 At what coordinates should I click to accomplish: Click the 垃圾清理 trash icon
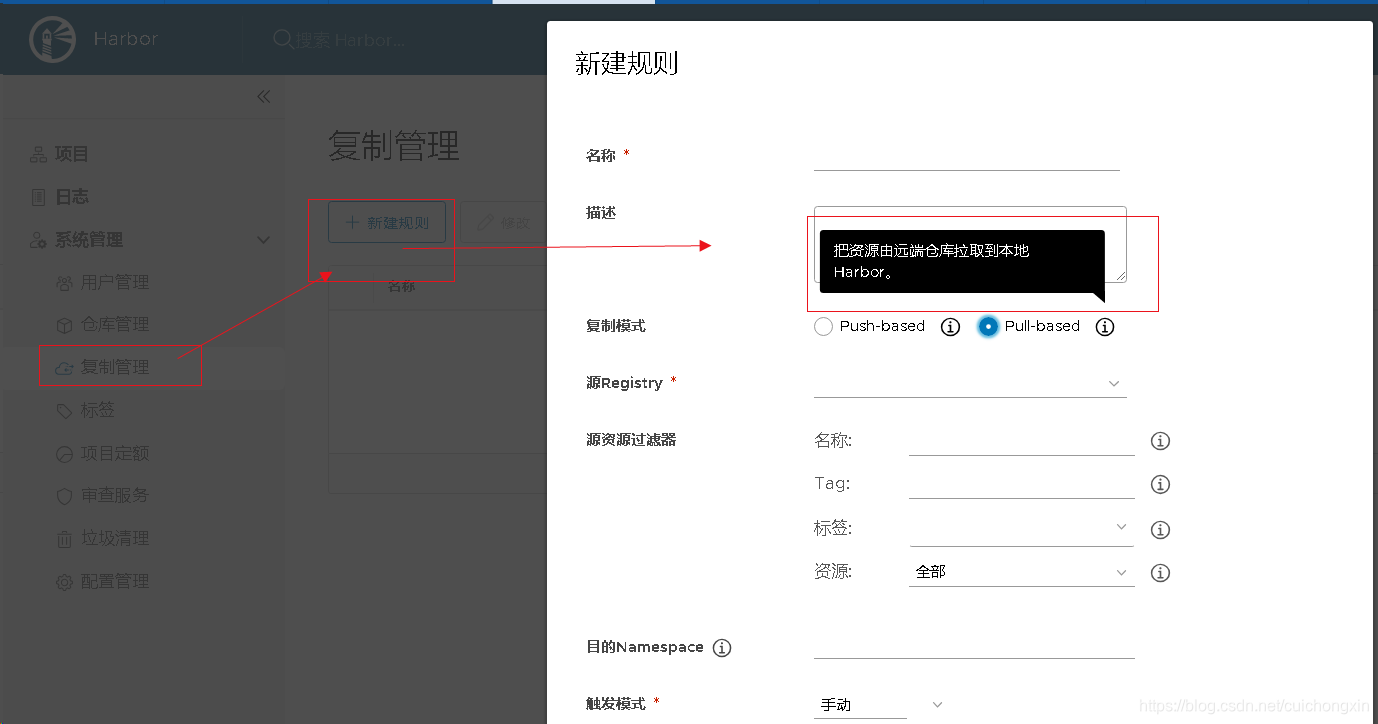[x=64, y=538]
